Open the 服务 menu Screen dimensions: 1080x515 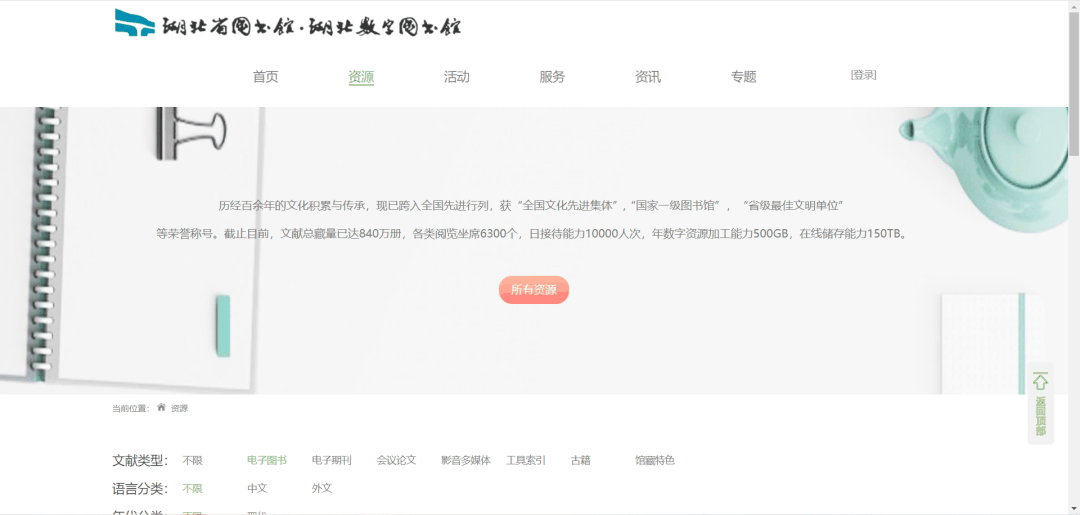tap(552, 77)
